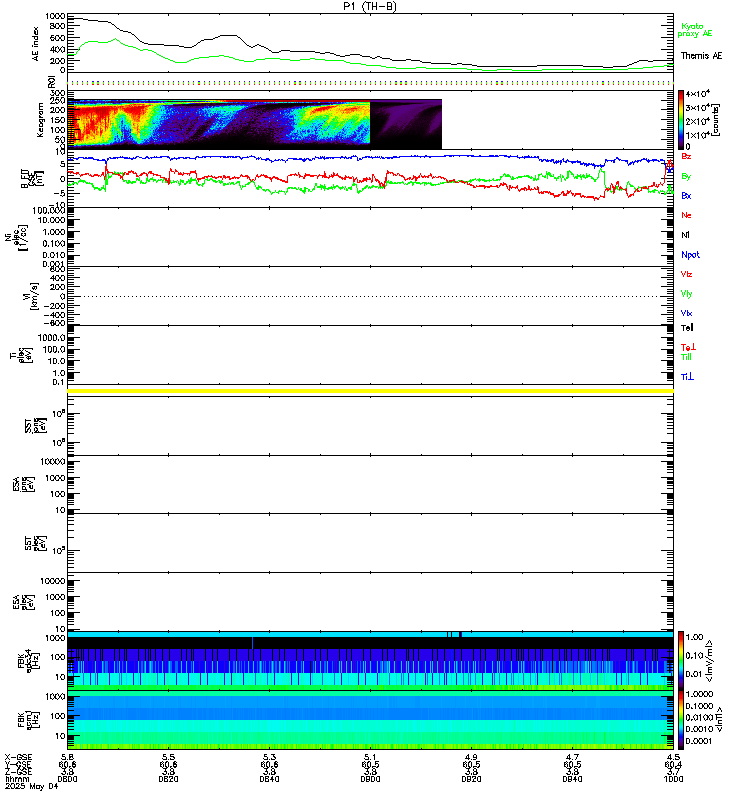The height and width of the screenshot is (800, 750).
Task: Click the 0940 time tick label
Action: (572, 779)
